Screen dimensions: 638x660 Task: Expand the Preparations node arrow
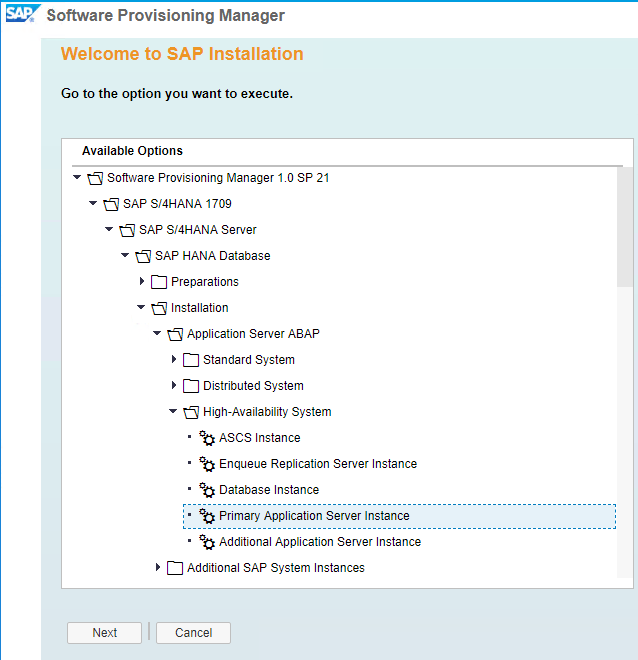142,281
